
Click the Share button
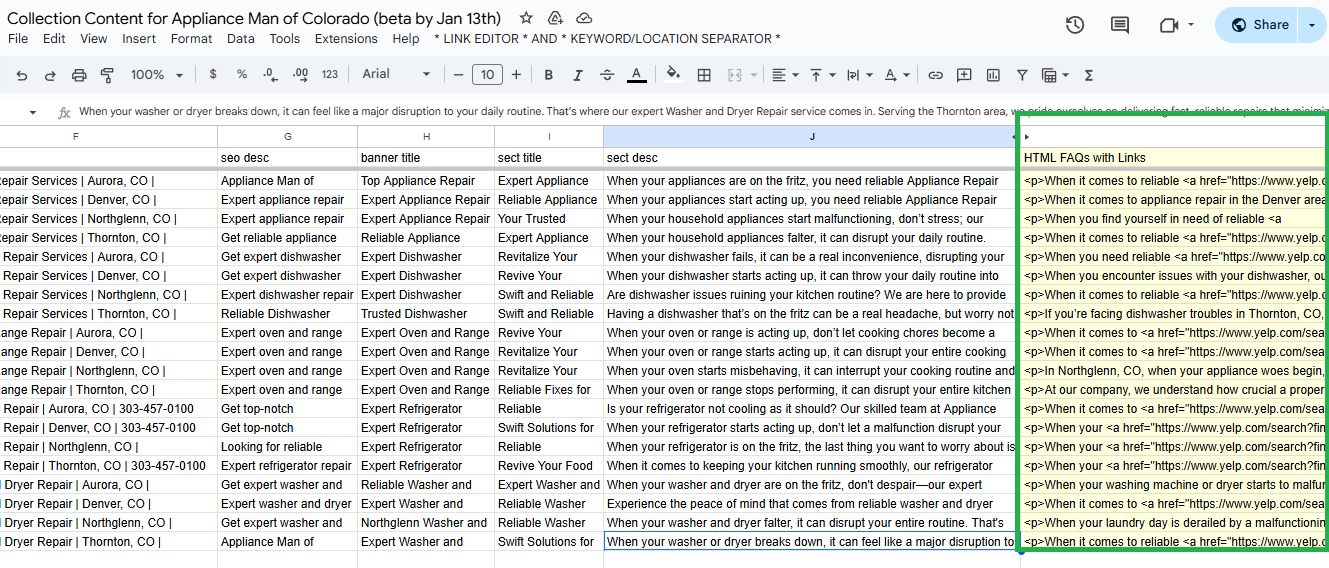[x=1259, y=25]
